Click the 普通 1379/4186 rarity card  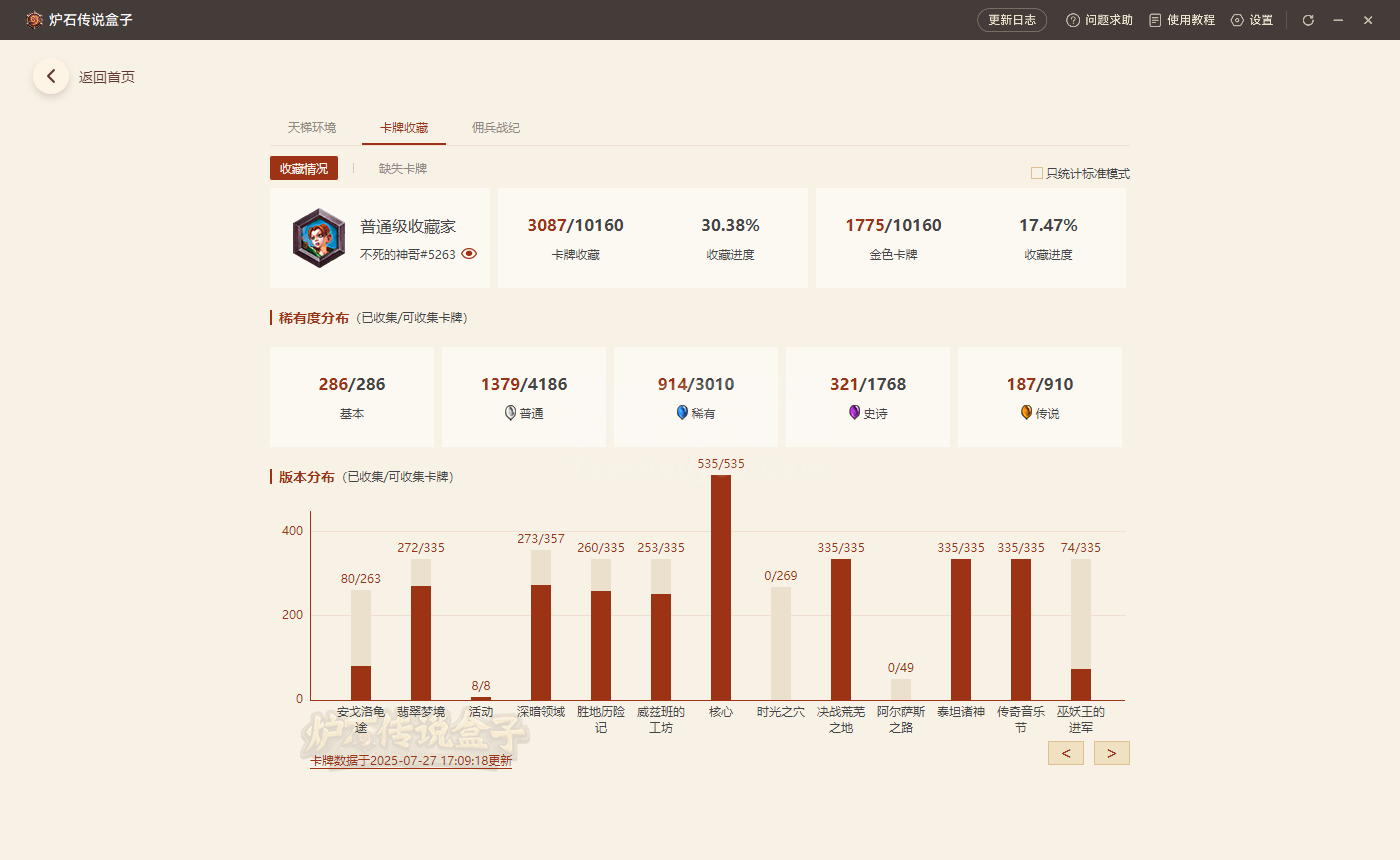click(x=524, y=397)
